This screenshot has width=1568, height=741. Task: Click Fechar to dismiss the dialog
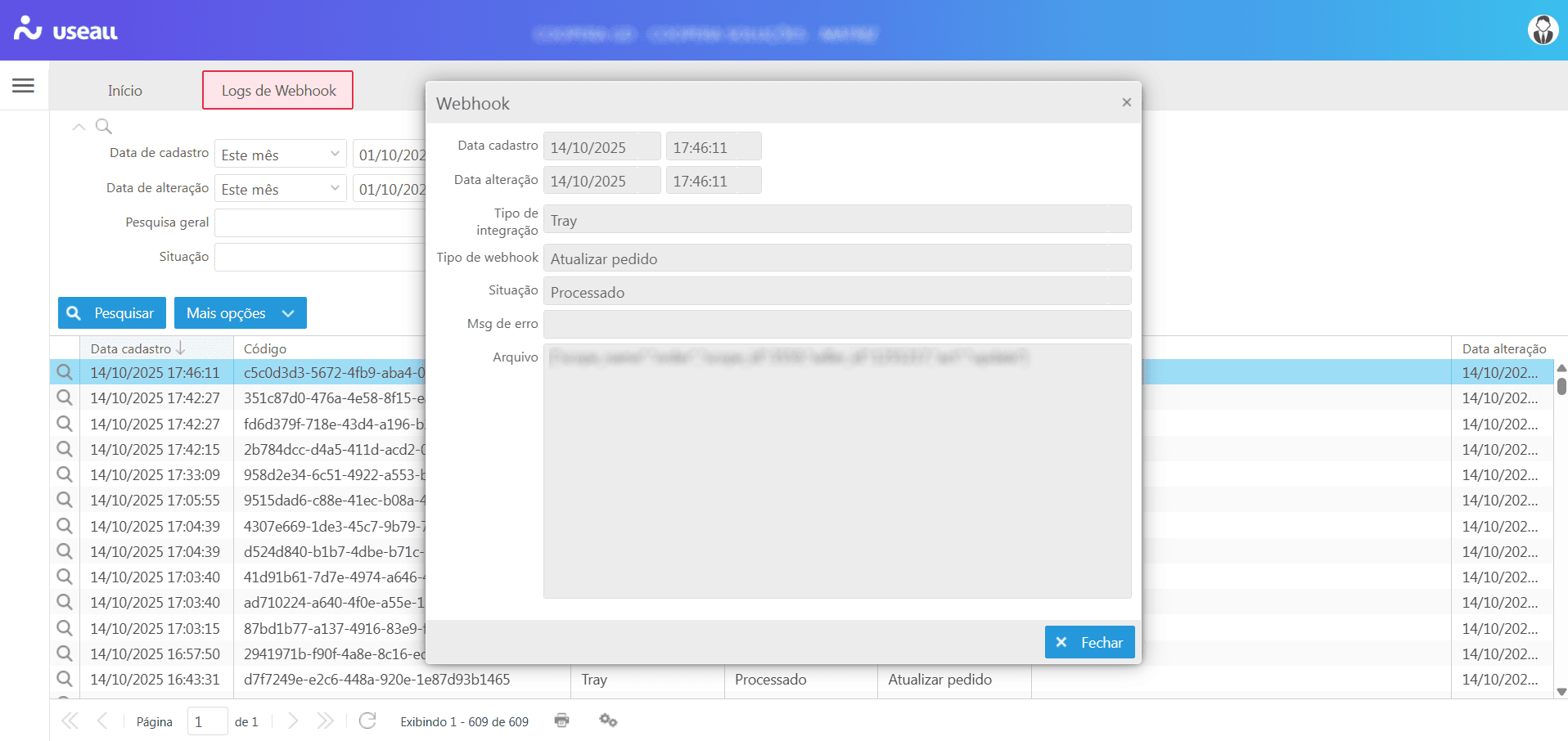(1089, 642)
